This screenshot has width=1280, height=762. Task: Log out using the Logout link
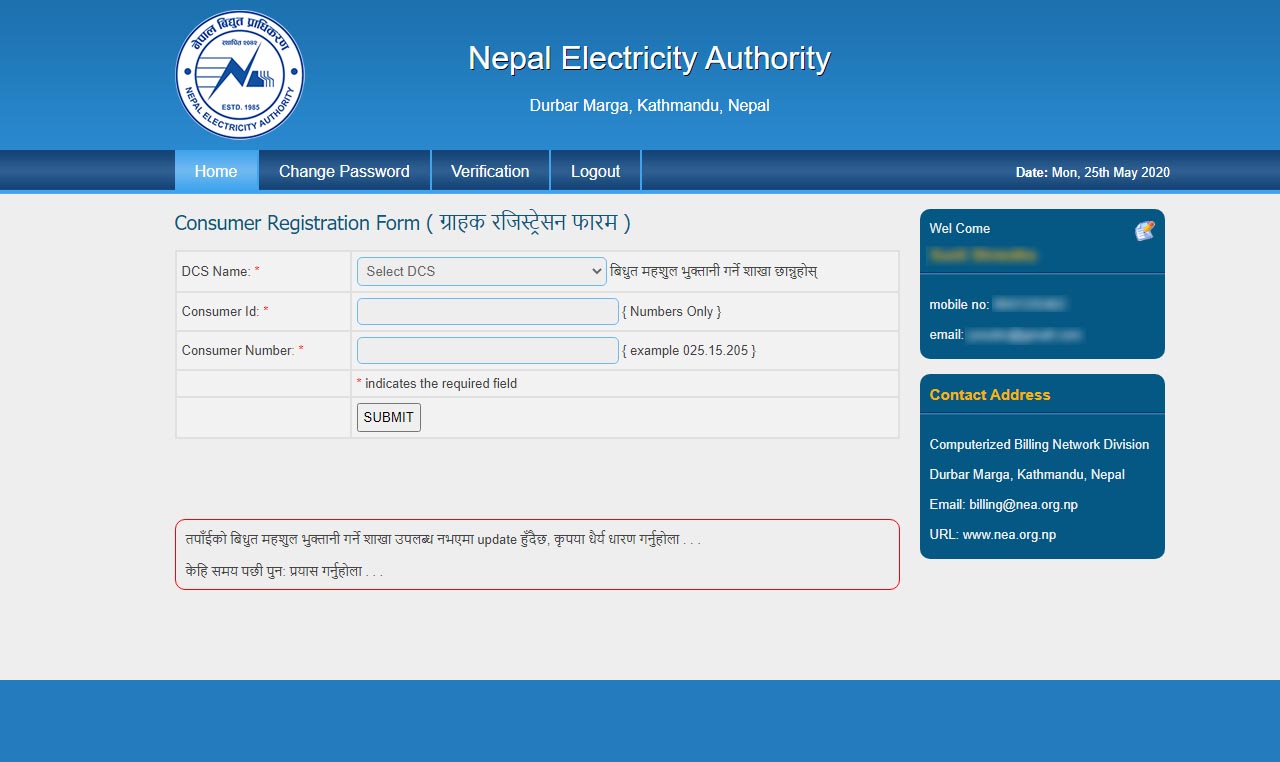point(595,171)
